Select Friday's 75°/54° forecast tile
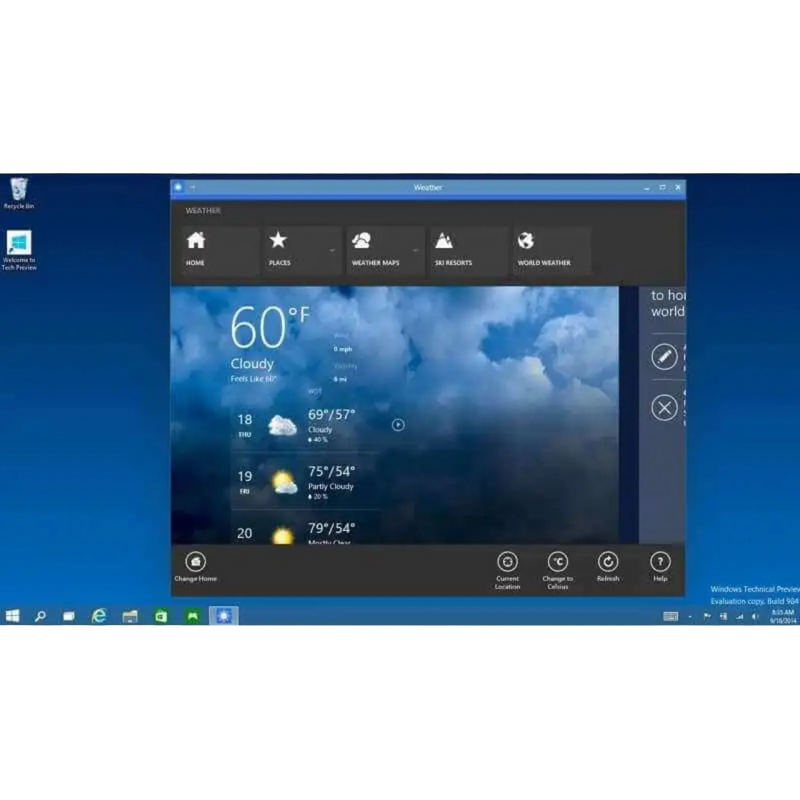Image resolution: width=800 pixels, height=800 pixels. click(320, 479)
